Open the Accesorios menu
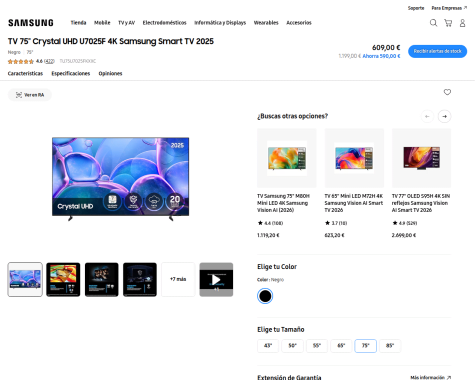 pyautogui.click(x=299, y=23)
